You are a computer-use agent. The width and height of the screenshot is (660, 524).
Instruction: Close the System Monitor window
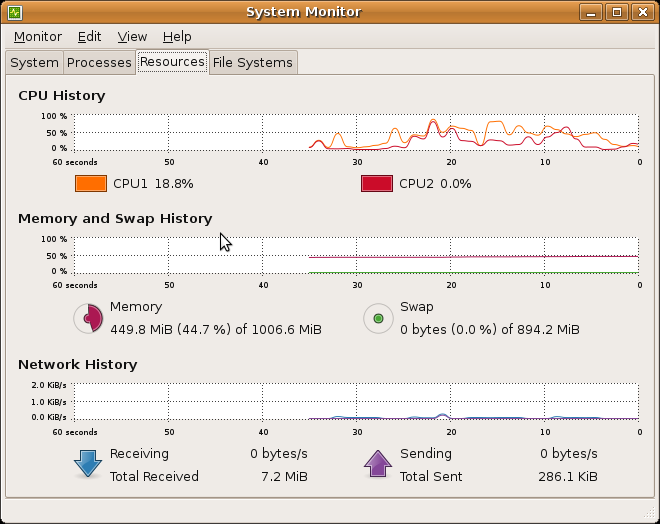point(643,12)
